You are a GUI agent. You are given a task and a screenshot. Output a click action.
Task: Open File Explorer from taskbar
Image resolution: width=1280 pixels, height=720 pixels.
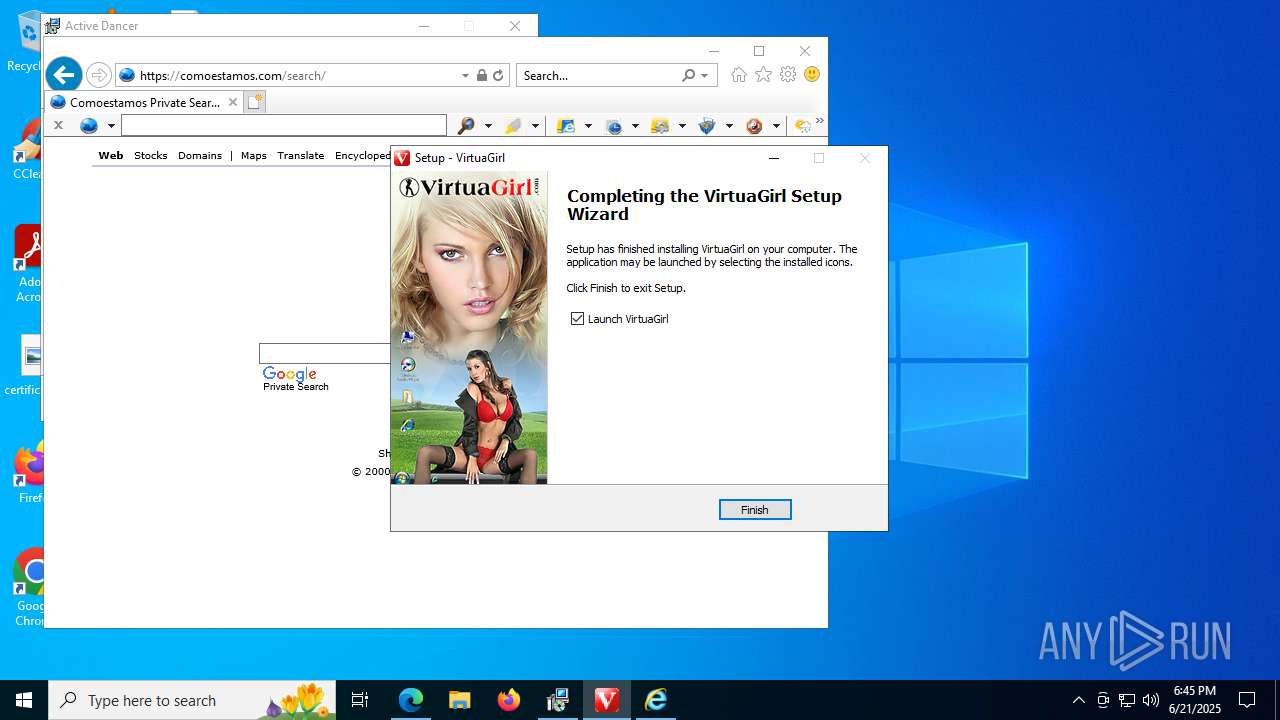460,700
